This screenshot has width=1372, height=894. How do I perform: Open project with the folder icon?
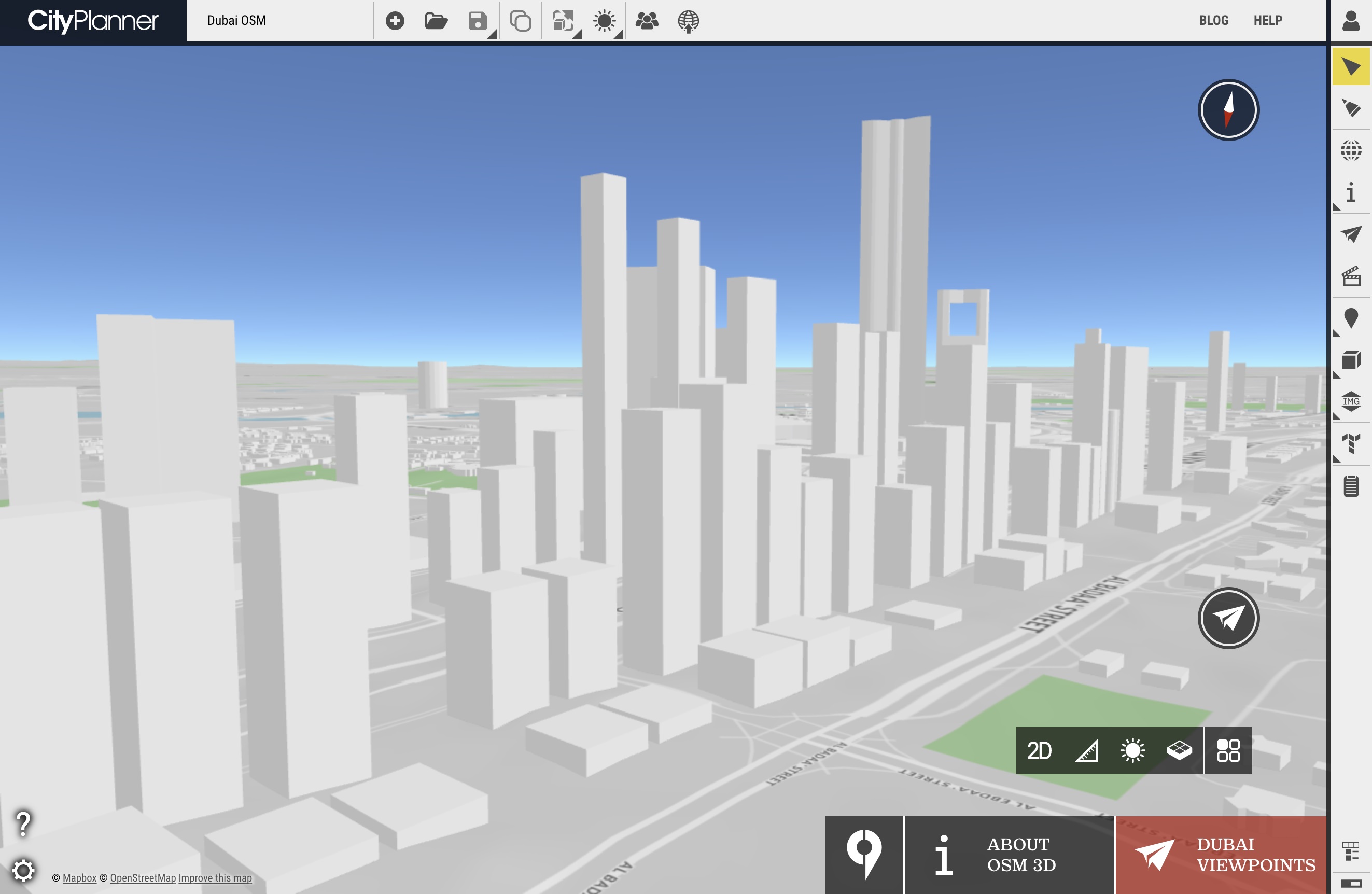tap(437, 21)
